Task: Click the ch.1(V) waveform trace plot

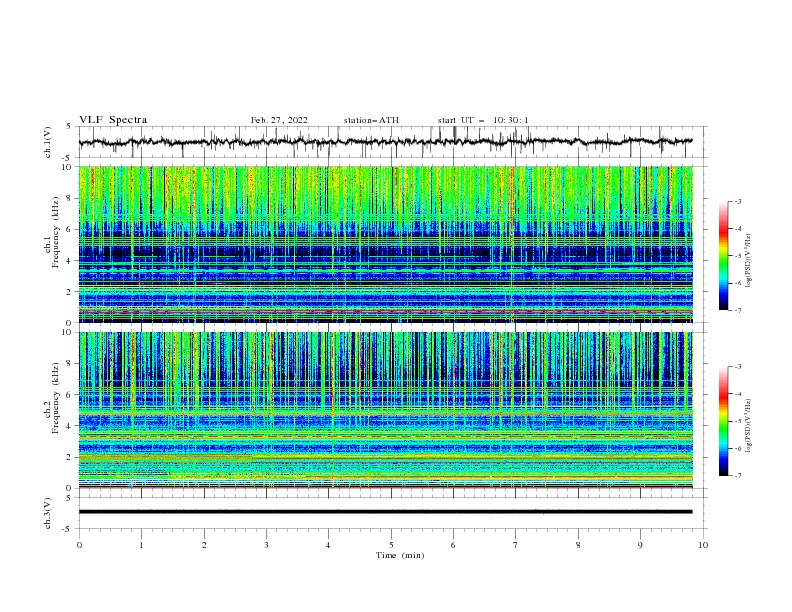Action: point(385,142)
